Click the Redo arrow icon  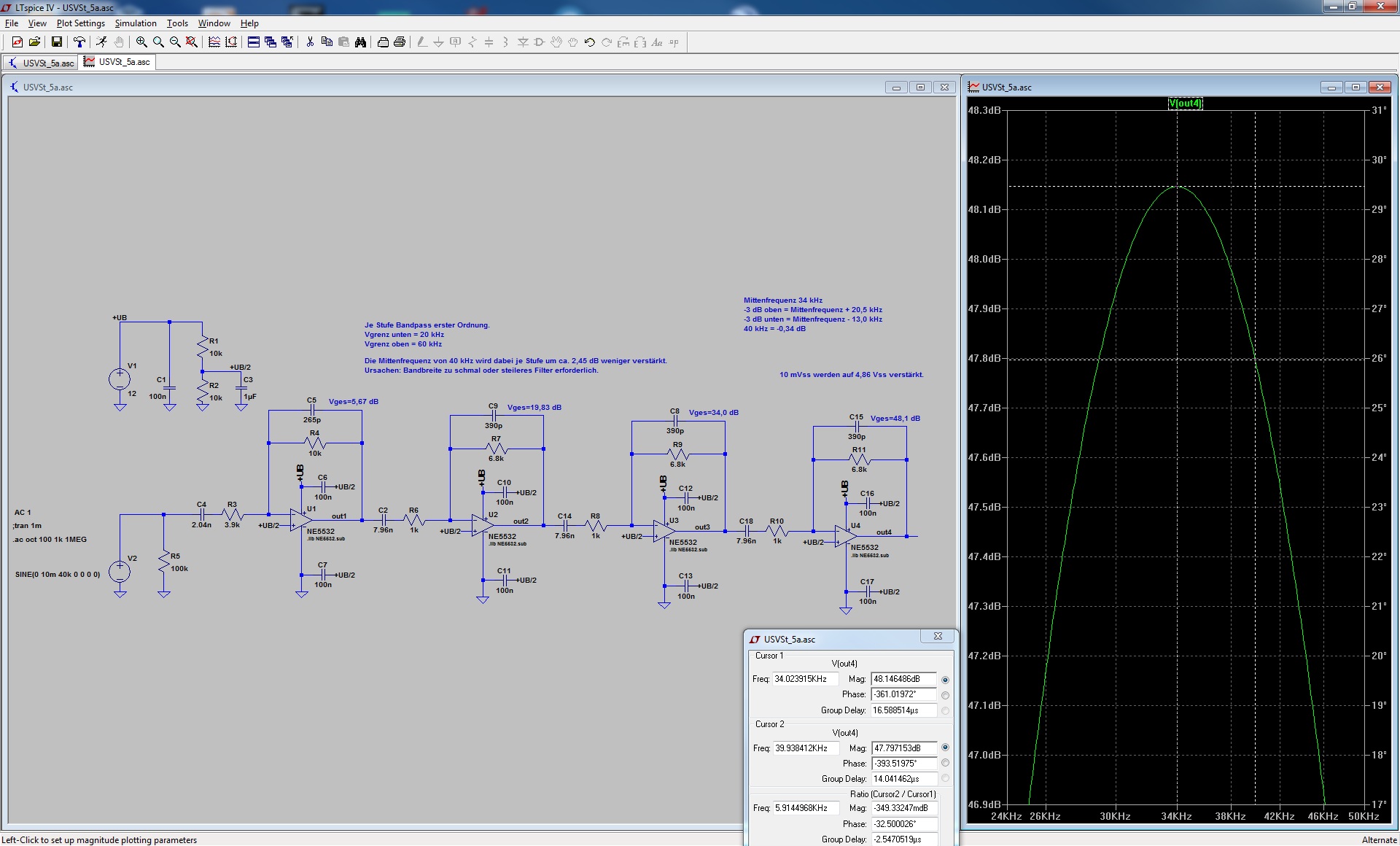(606, 42)
